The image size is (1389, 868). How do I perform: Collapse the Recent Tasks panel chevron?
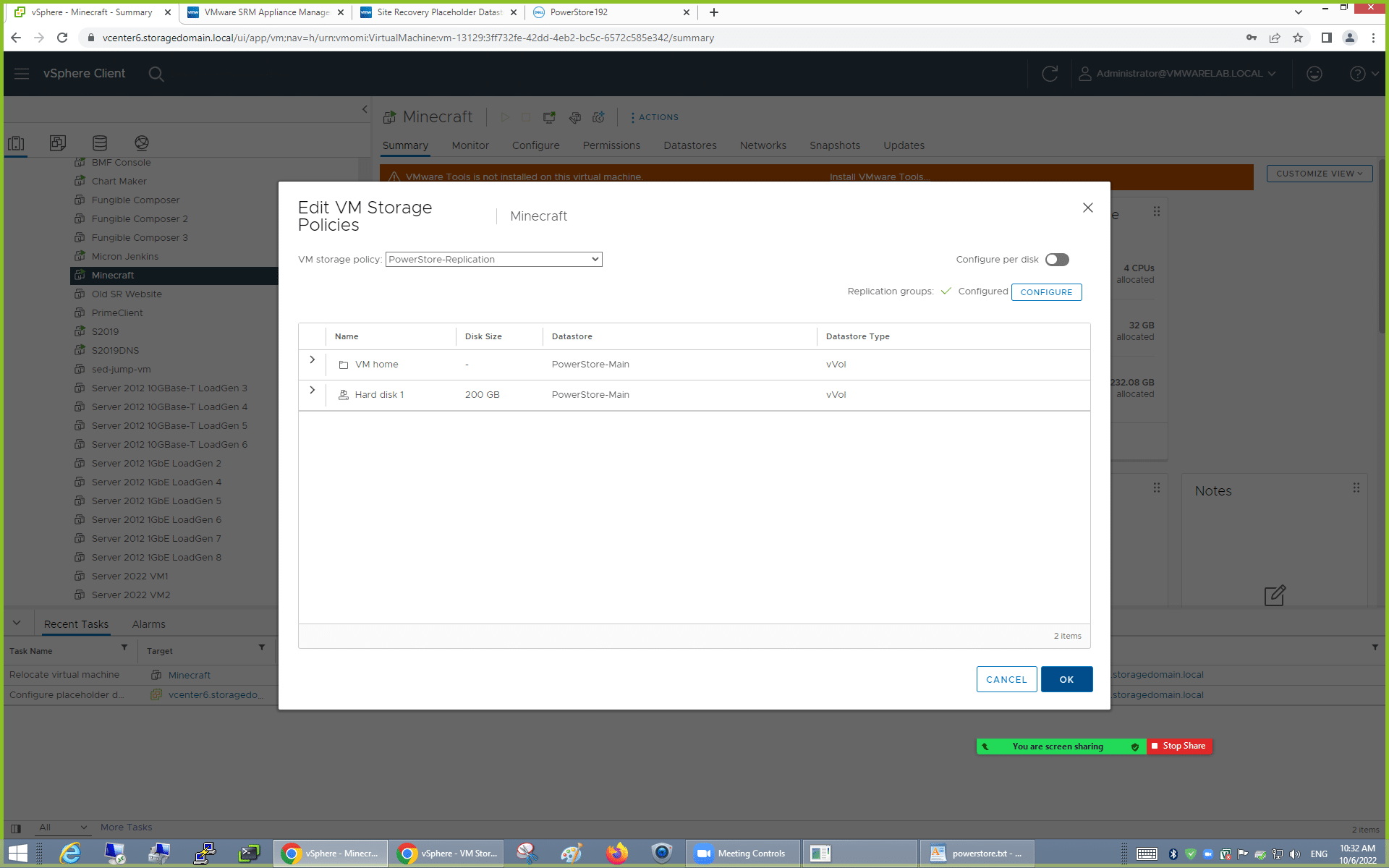[x=17, y=623]
